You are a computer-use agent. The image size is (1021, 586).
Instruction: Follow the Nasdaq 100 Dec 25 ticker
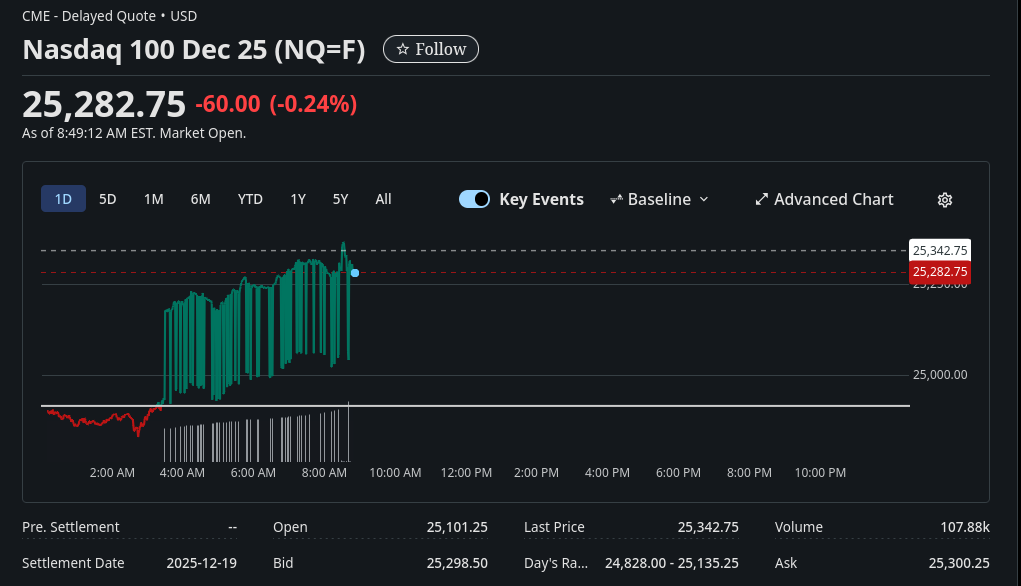pos(431,49)
